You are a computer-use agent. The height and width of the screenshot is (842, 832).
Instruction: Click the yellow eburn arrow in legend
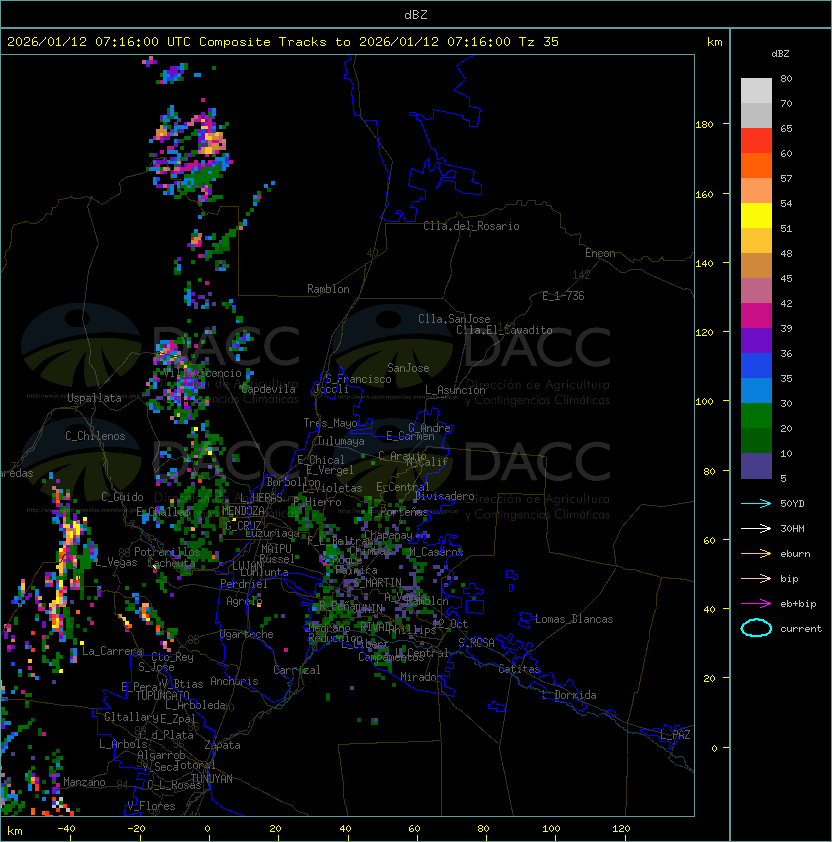[x=756, y=554]
